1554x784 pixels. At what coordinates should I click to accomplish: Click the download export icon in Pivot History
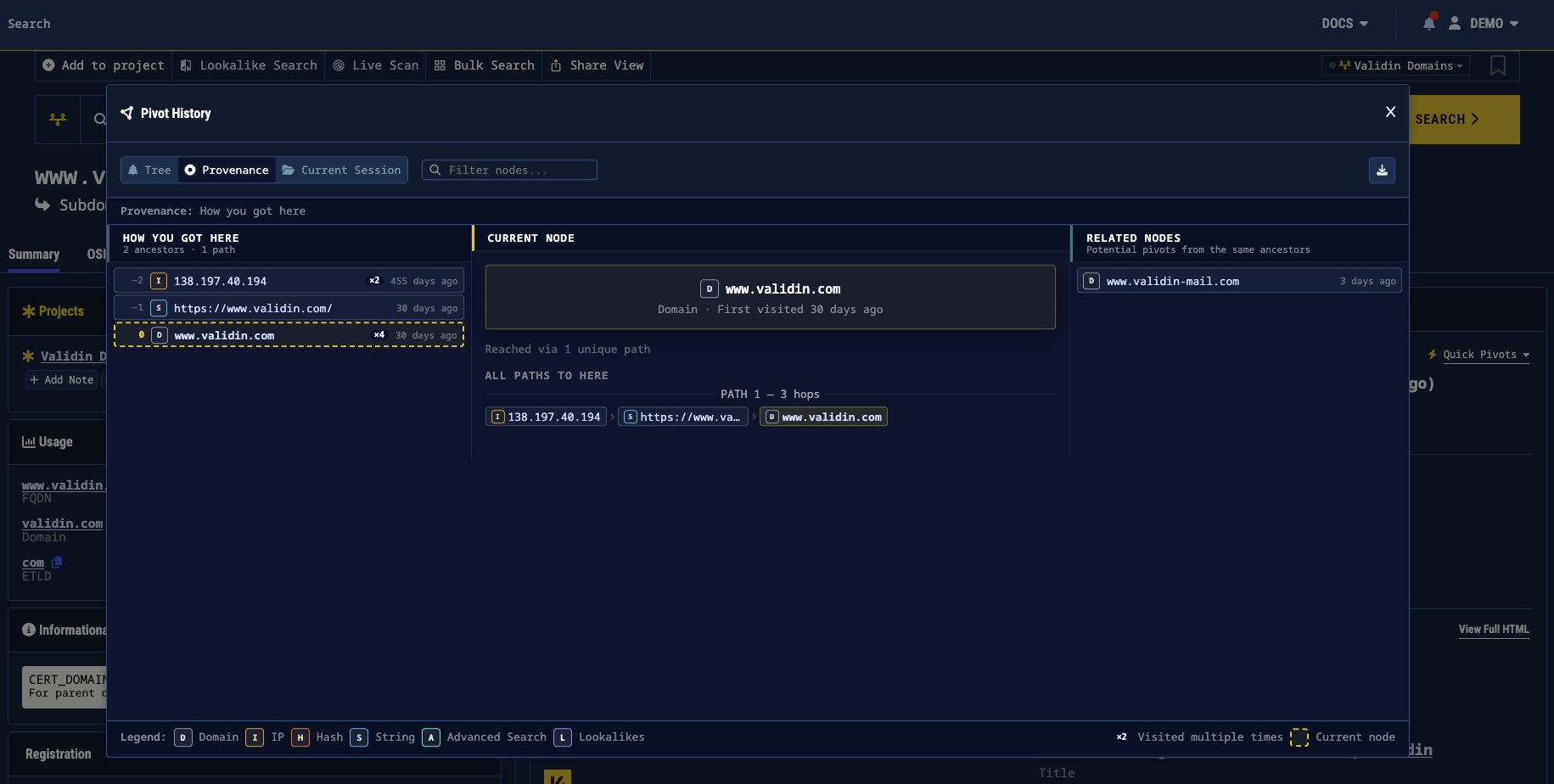1382,171
